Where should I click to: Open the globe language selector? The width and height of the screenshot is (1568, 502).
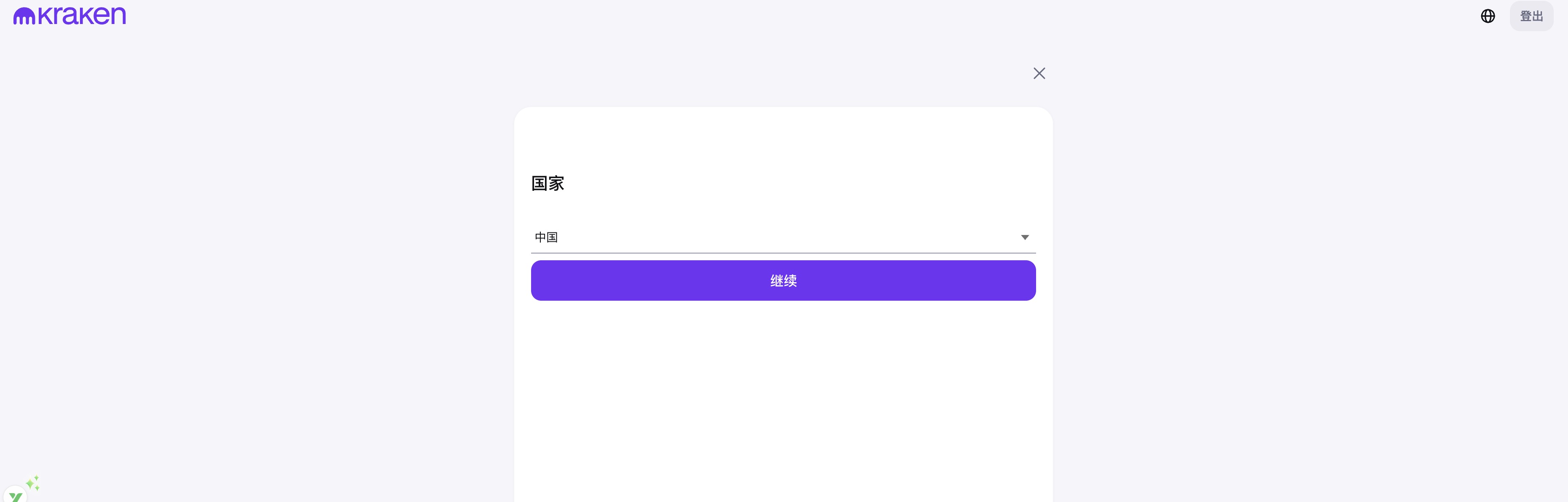1487,16
